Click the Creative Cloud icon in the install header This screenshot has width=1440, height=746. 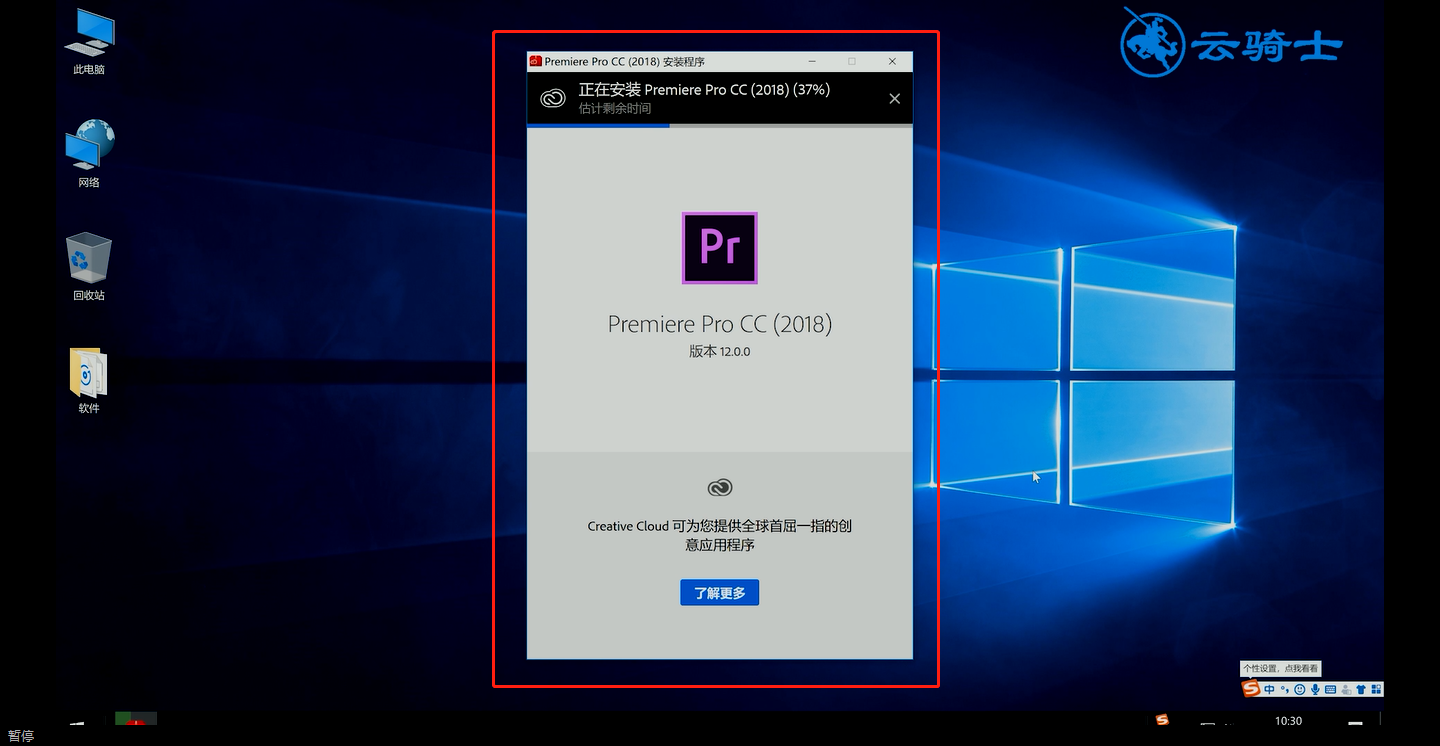click(x=553, y=98)
